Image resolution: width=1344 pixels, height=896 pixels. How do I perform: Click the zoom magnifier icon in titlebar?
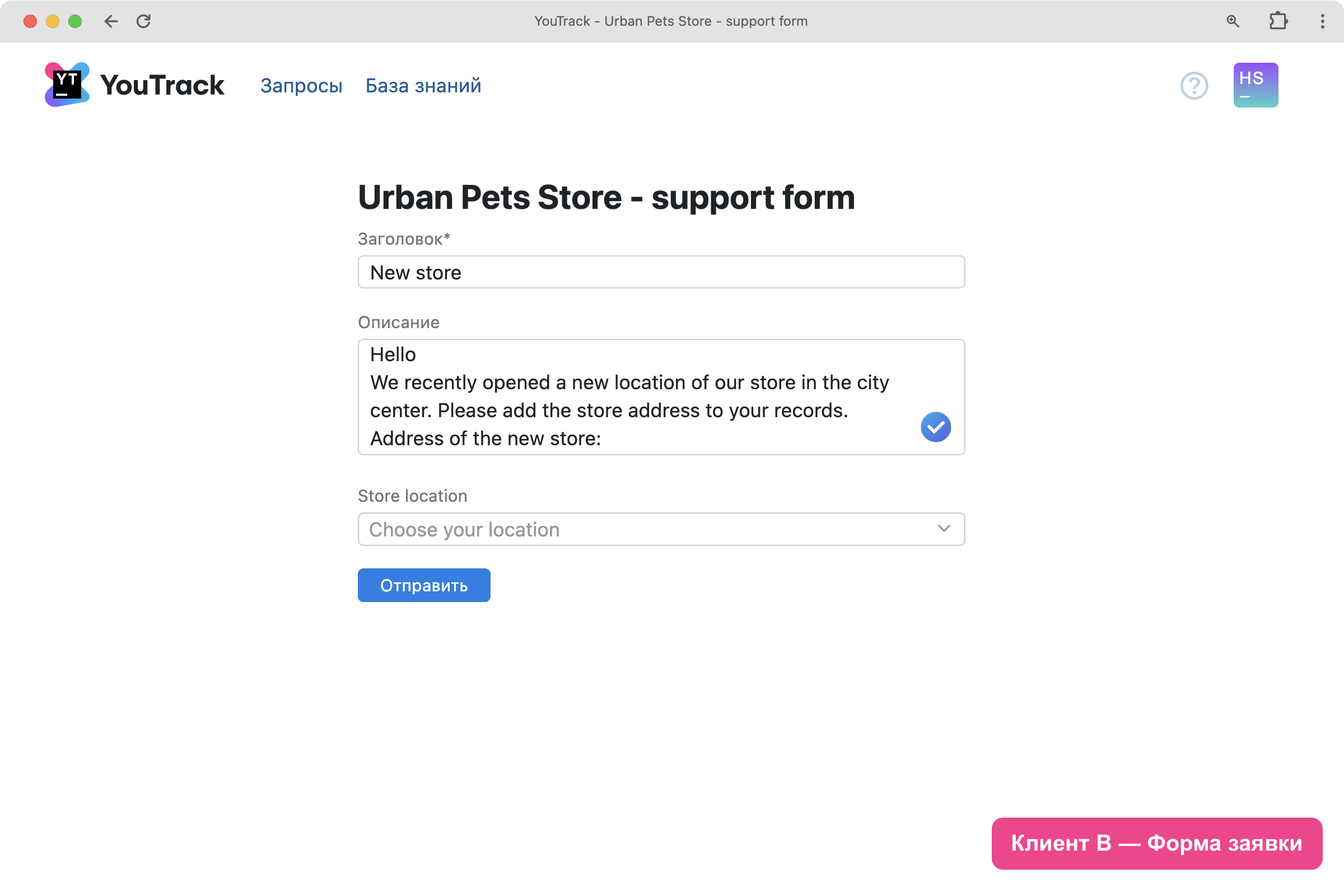(1233, 21)
